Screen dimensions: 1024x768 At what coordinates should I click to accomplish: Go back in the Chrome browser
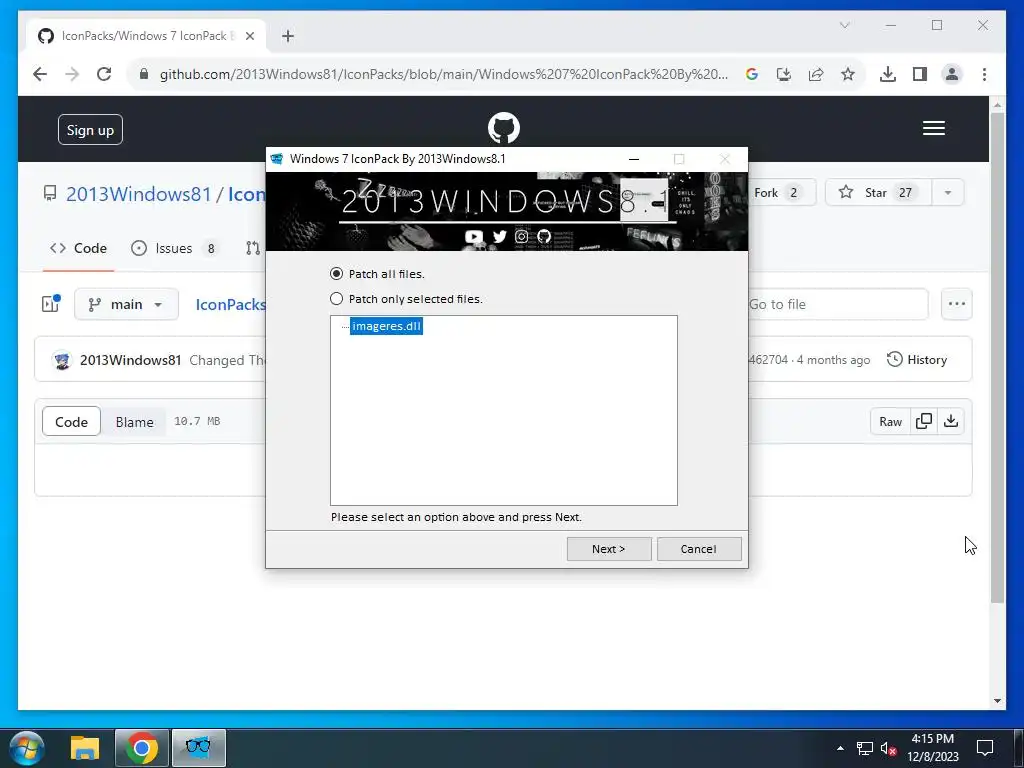[x=40, y=74]
